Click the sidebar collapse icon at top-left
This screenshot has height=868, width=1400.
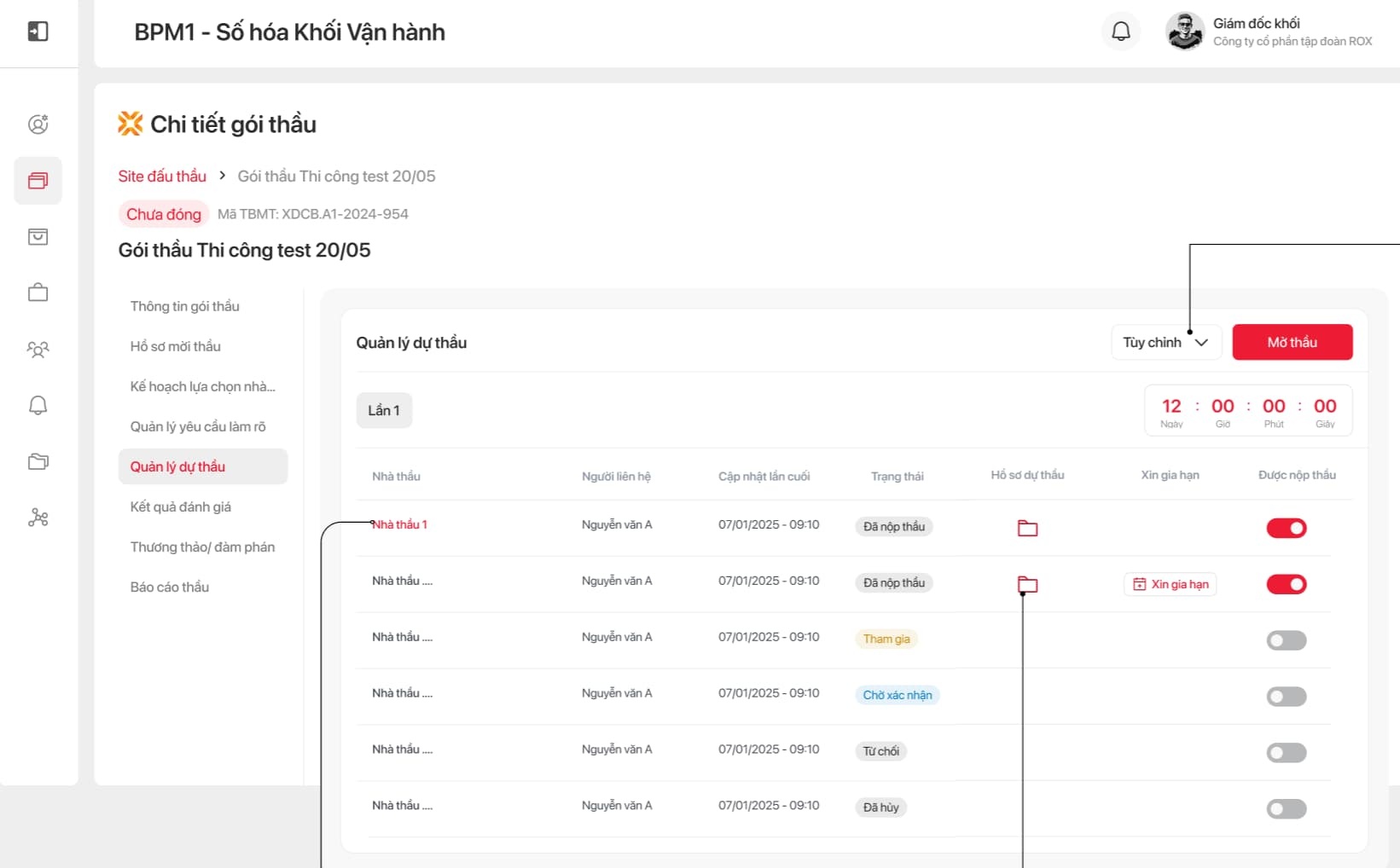(38, 32)
